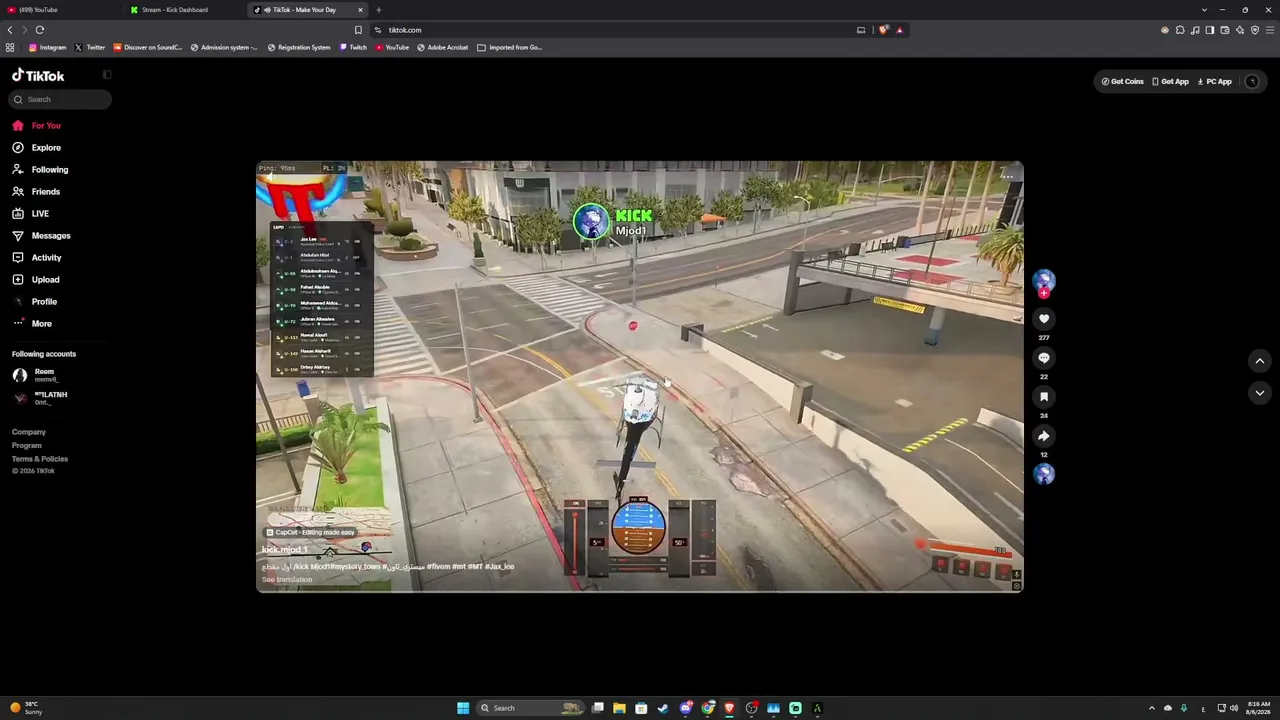
Task: Reload the page in the browser toolbar
Action: tap(40, 30)
